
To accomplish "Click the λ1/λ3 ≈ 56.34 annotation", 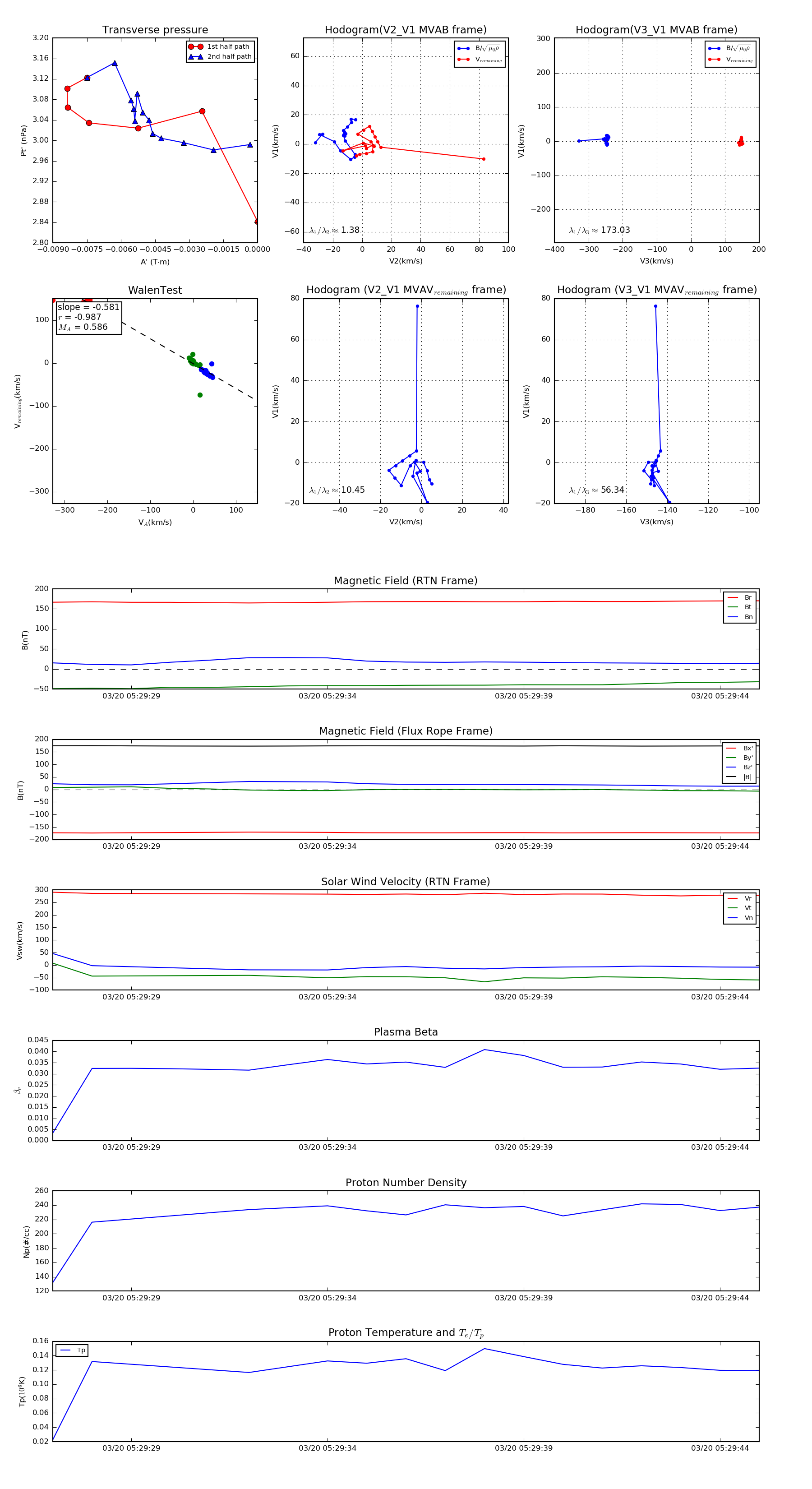I will [596, 490].
